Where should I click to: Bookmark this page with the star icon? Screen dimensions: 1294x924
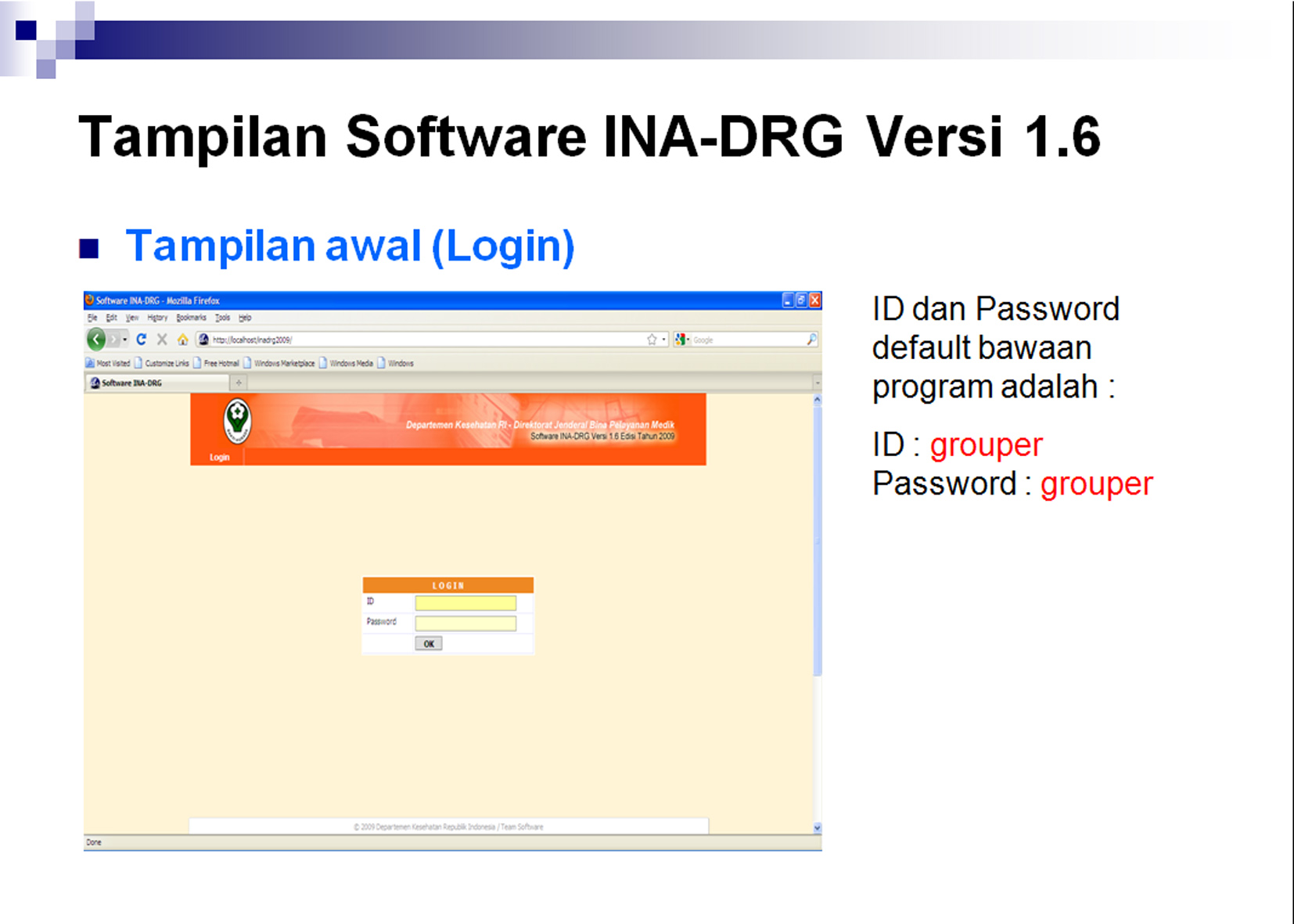coord(651,340)
